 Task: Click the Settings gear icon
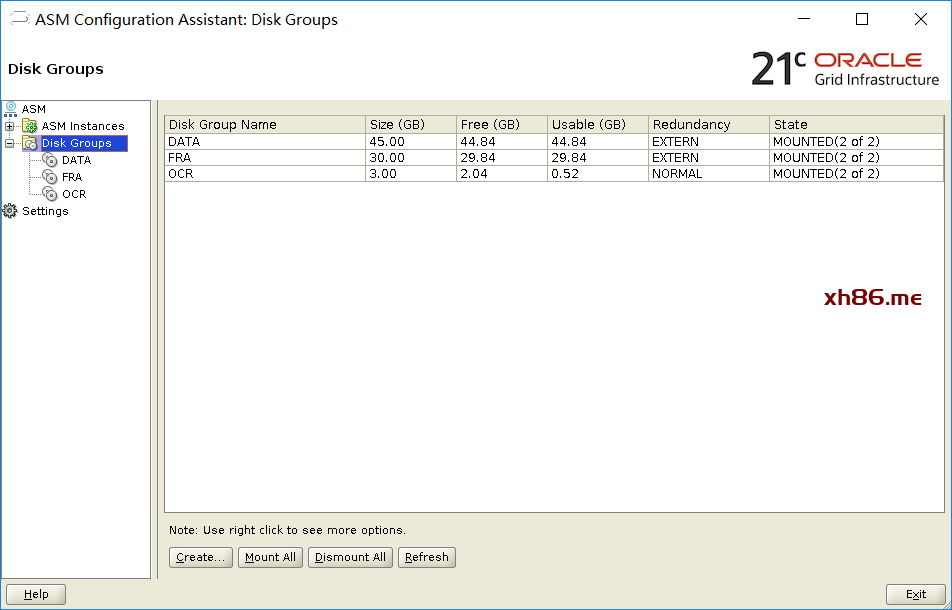point(11,211)
